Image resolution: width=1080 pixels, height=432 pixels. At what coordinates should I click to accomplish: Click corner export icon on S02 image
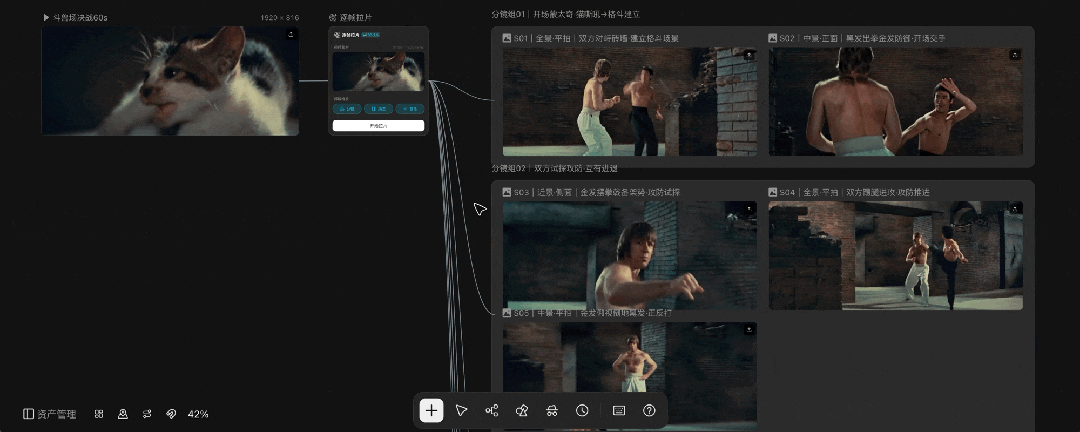[x=1015, y=54]
